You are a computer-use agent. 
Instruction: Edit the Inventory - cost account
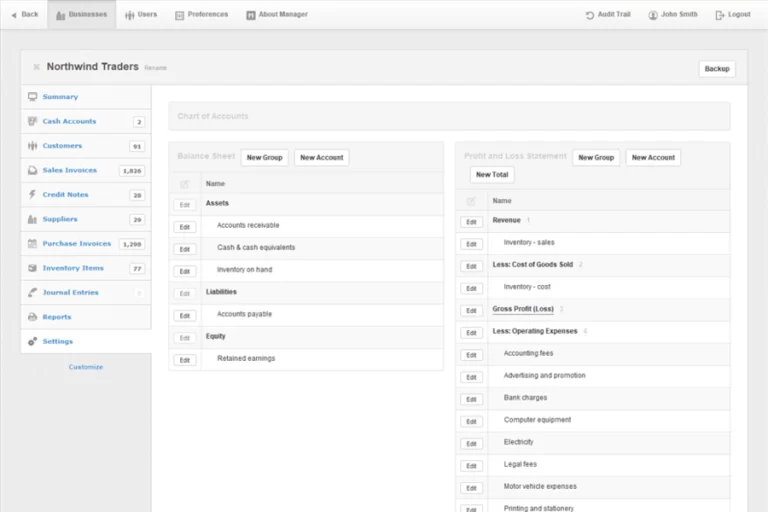[x=471, y=288]
